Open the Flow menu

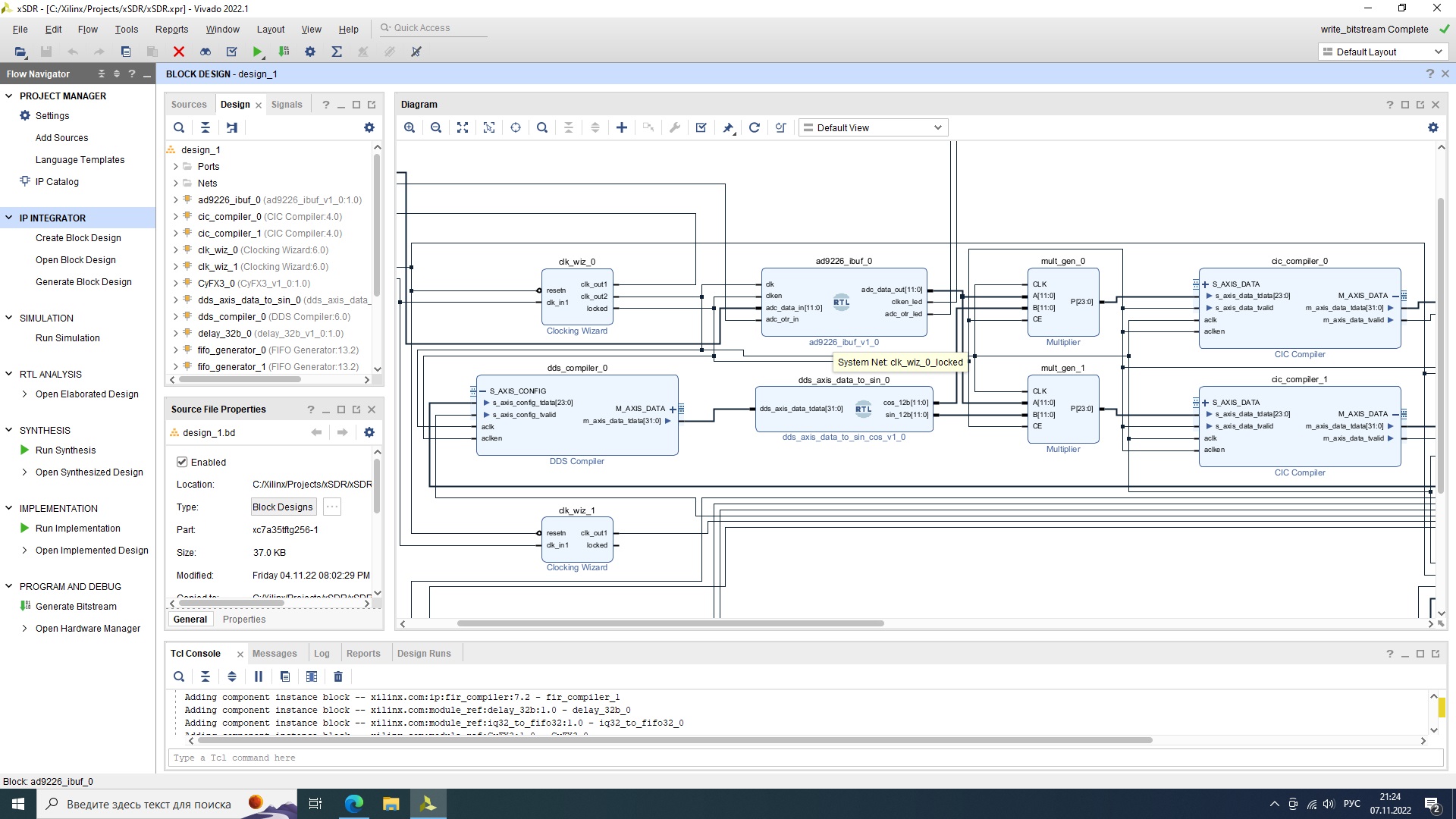88,30
